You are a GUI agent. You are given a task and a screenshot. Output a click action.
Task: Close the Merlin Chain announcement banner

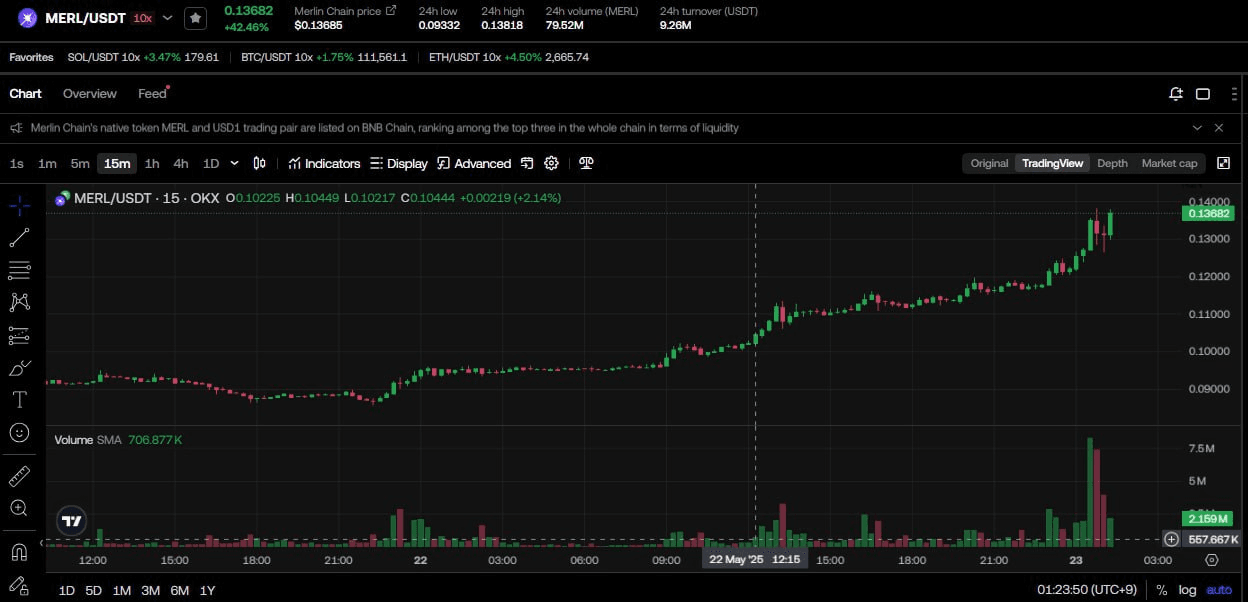click(1219, 128)
